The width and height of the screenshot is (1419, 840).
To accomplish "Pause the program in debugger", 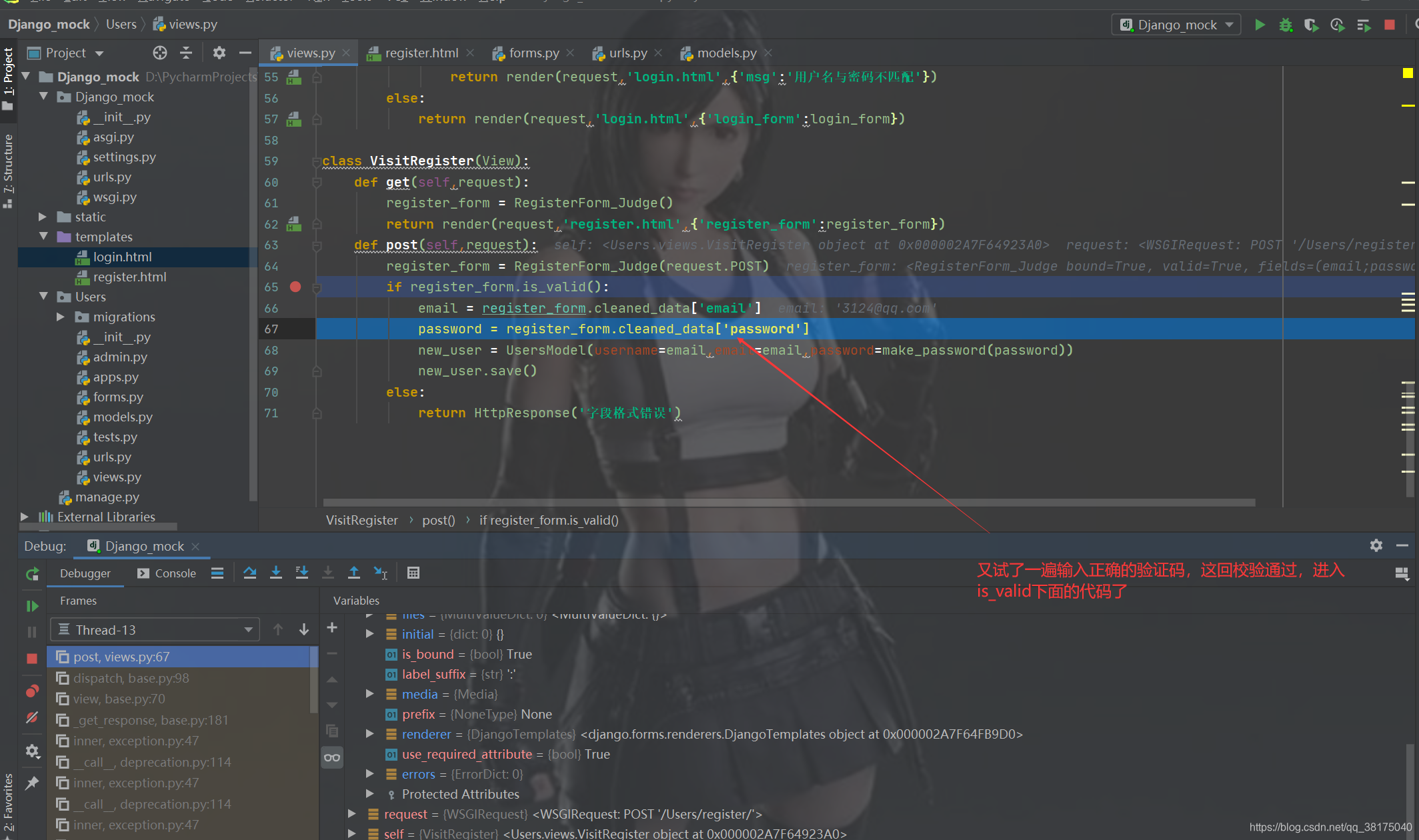I will (x=32, y=631).
